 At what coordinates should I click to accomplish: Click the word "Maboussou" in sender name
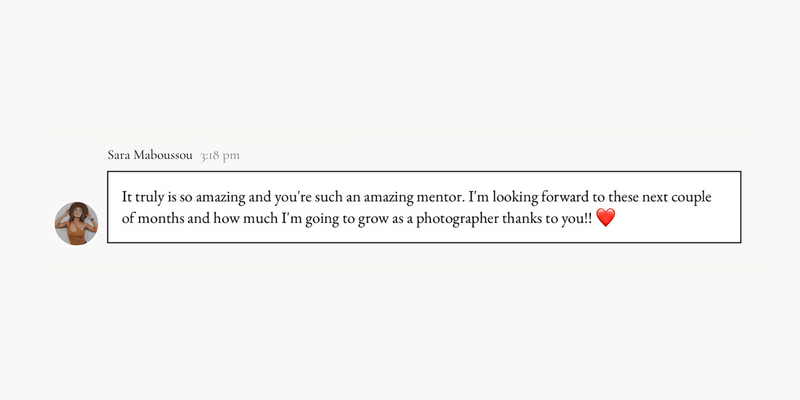[163, 155]
